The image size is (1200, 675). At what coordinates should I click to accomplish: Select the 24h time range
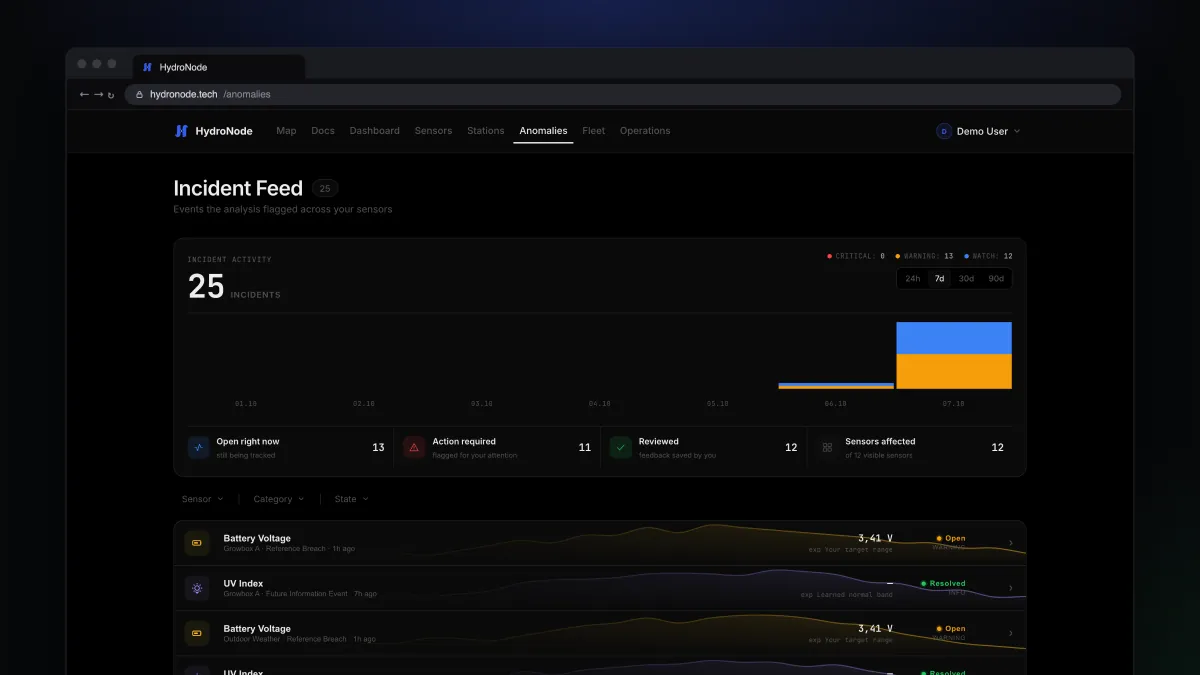point(913,279)
